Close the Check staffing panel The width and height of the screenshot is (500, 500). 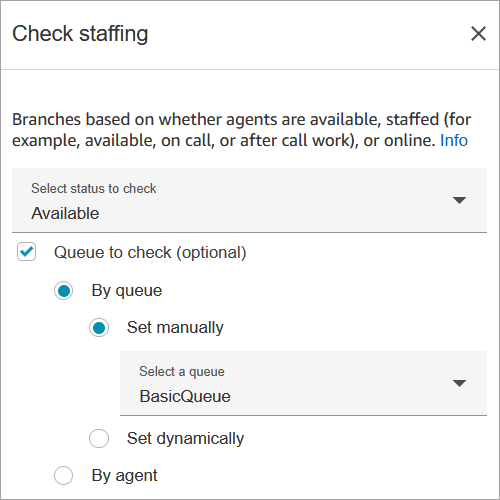(x=478, y=34)
